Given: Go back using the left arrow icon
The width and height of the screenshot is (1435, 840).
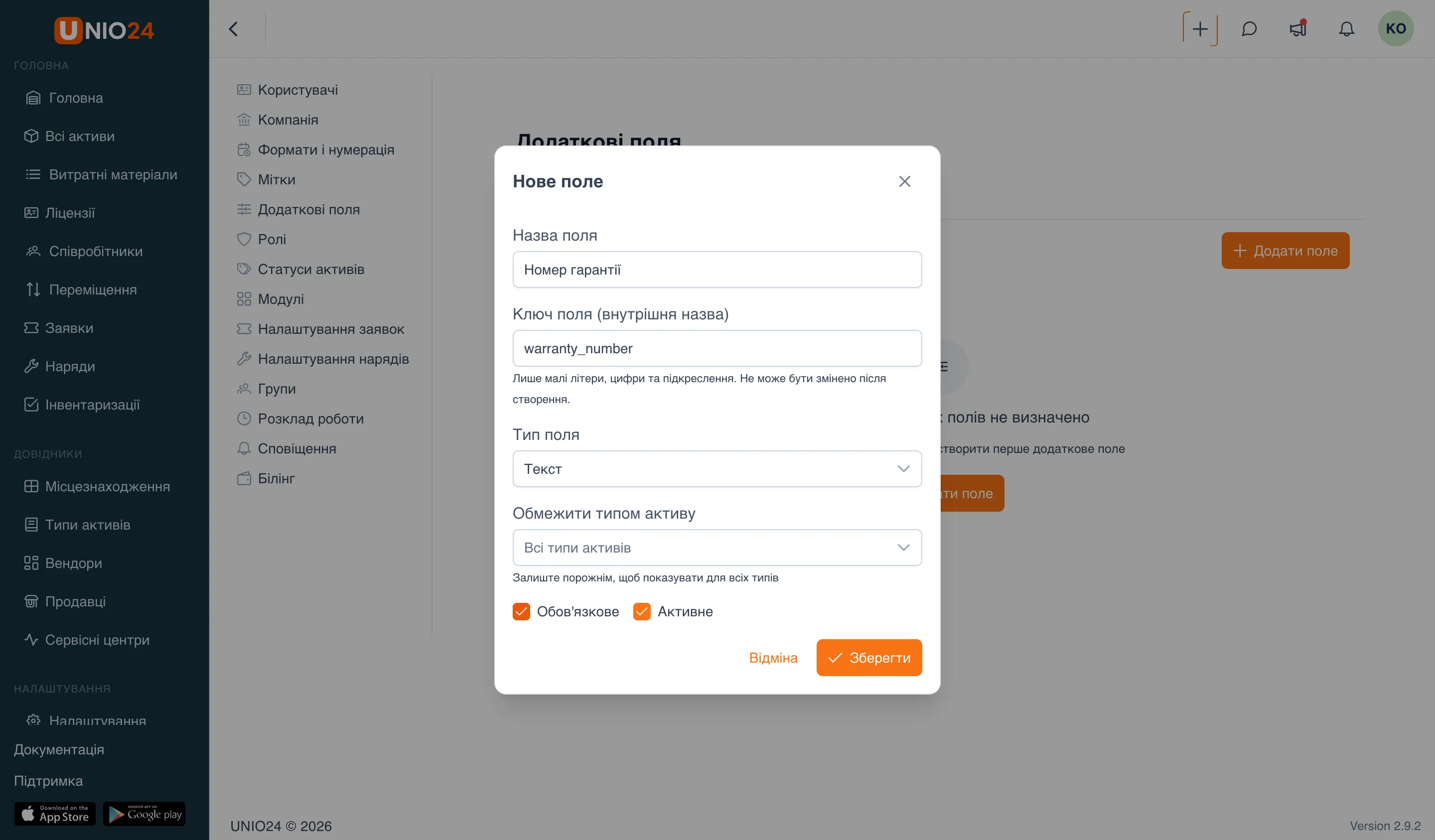Looking at the screenshot, I should 233,29.
